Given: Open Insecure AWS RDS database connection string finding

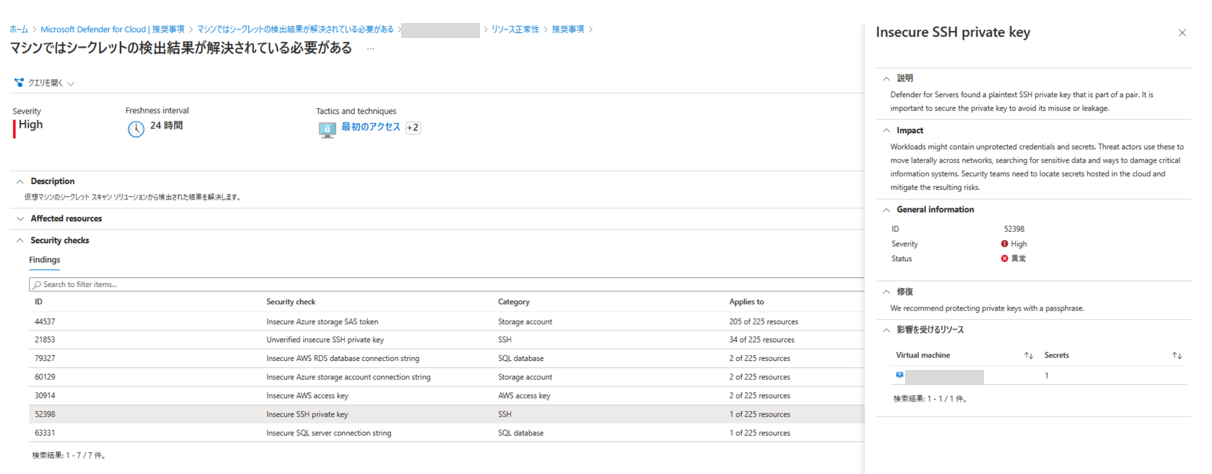Looking at the screenshot, I should tap(343, 358).
